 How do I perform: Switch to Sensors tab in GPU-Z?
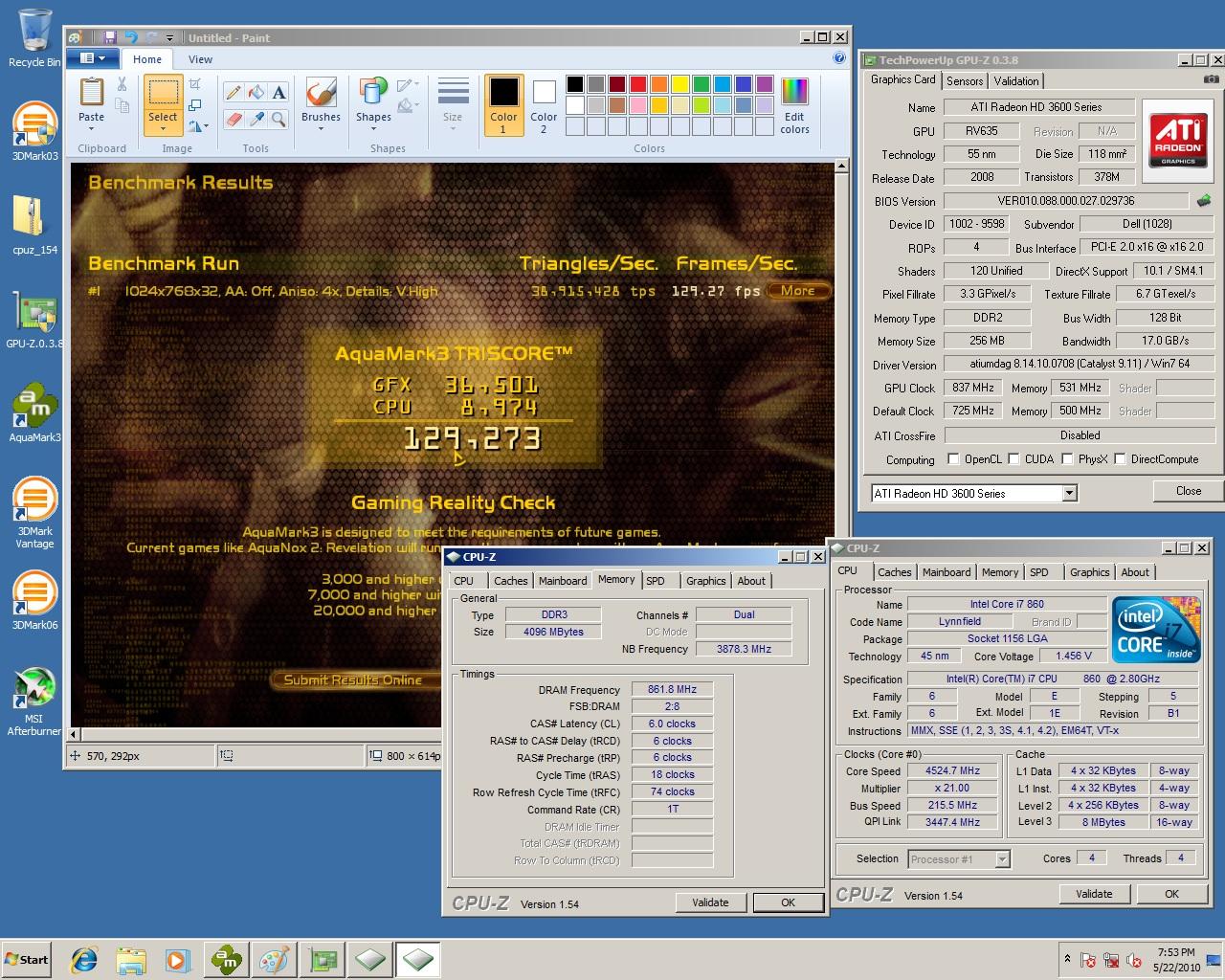click(965, 81)
